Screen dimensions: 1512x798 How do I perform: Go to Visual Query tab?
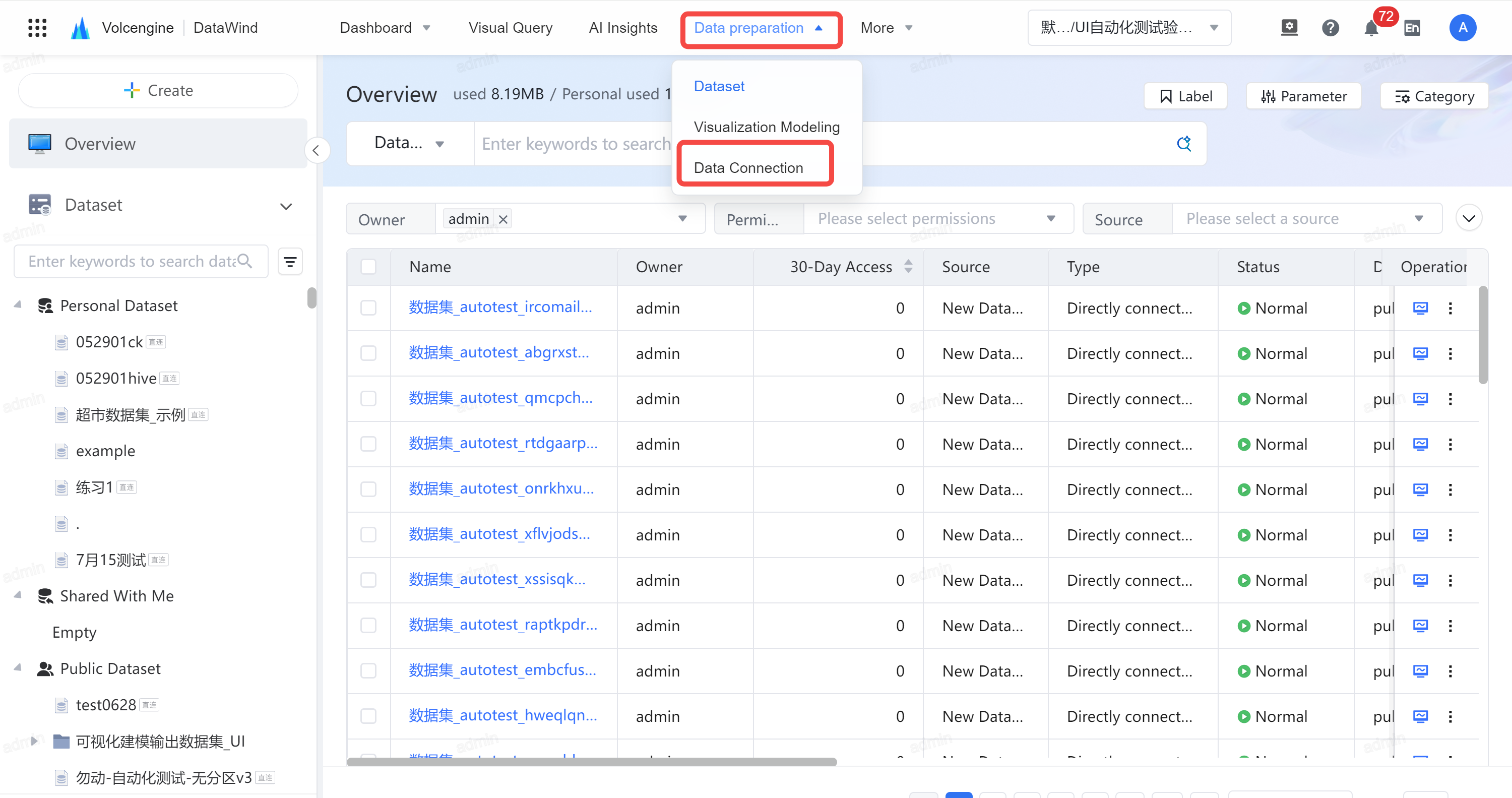[x=510, y=28]
